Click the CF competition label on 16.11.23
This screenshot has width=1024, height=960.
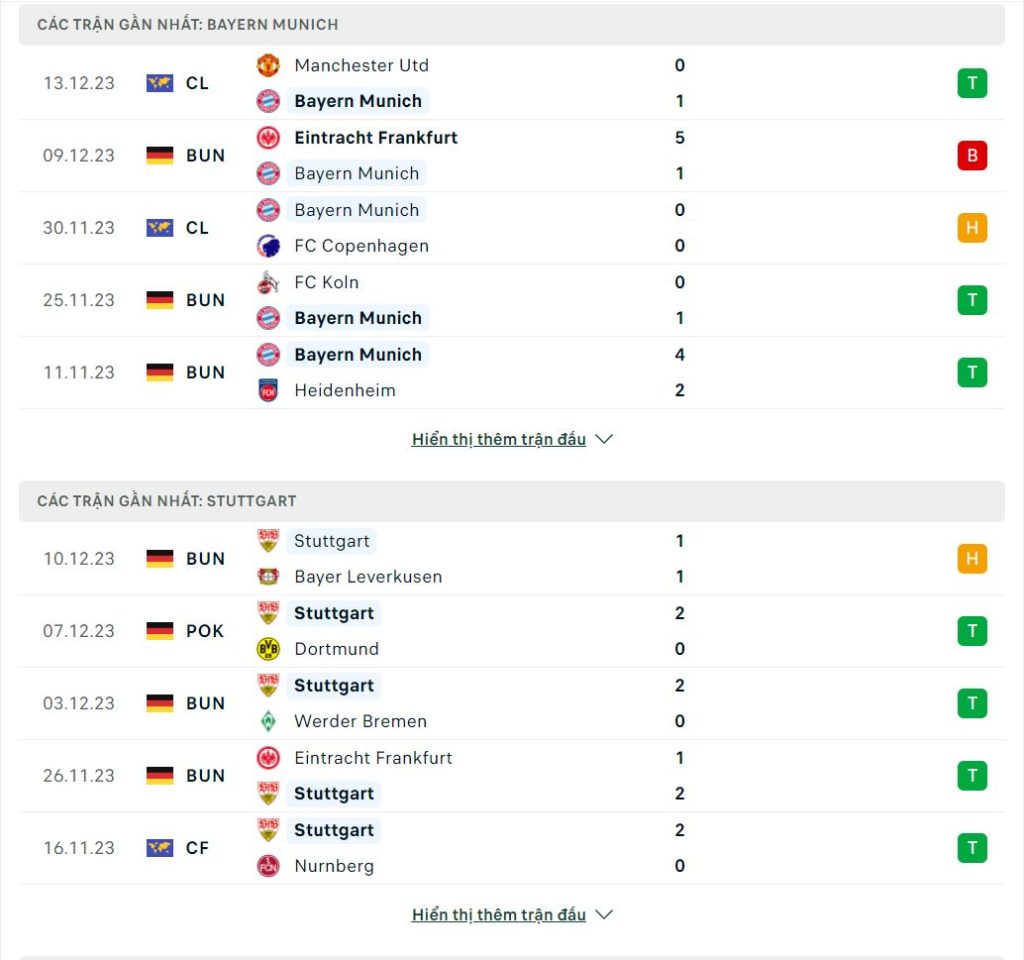coord(197,848)
